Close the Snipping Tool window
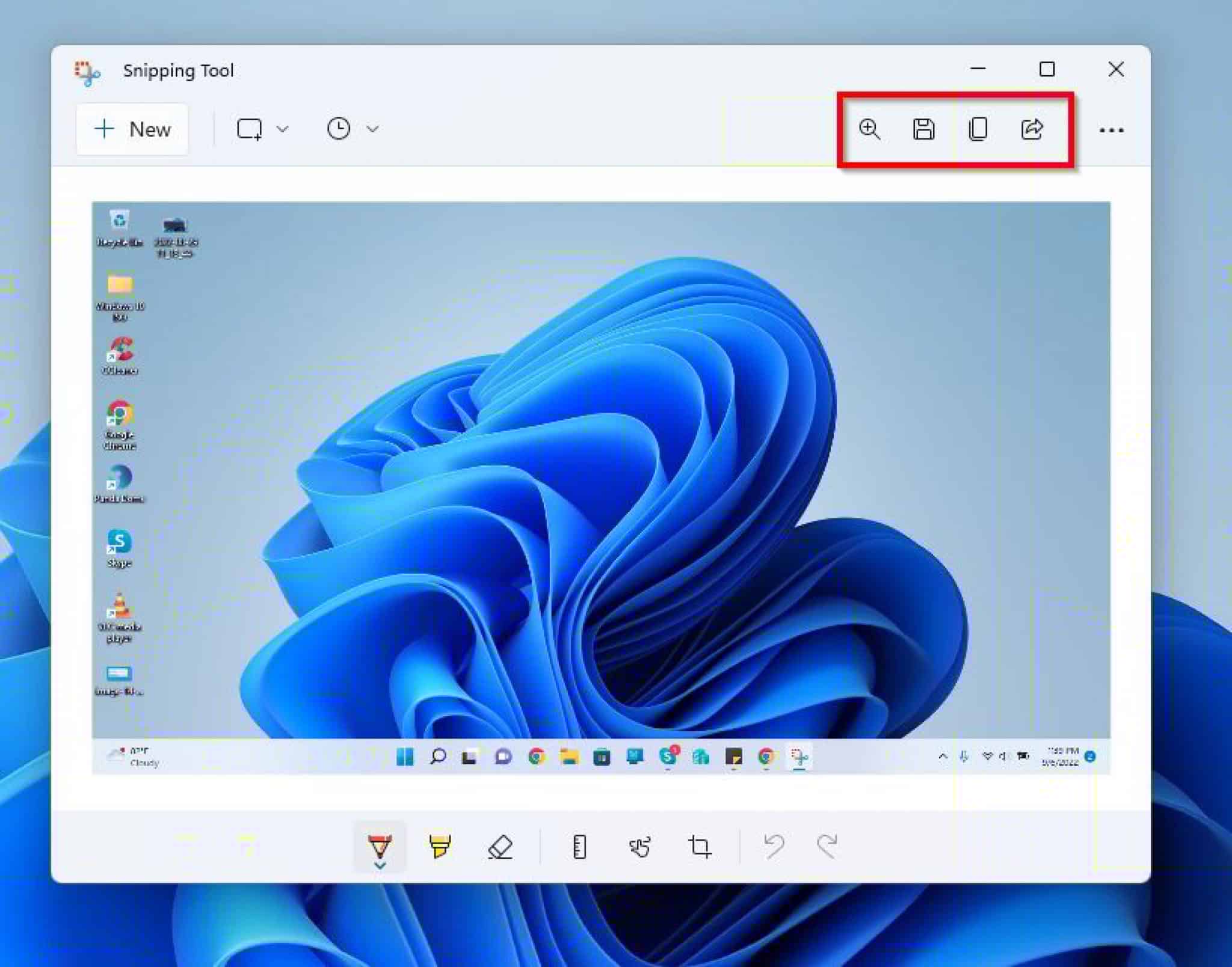Screen dimensions: 1232x967 1116,69
